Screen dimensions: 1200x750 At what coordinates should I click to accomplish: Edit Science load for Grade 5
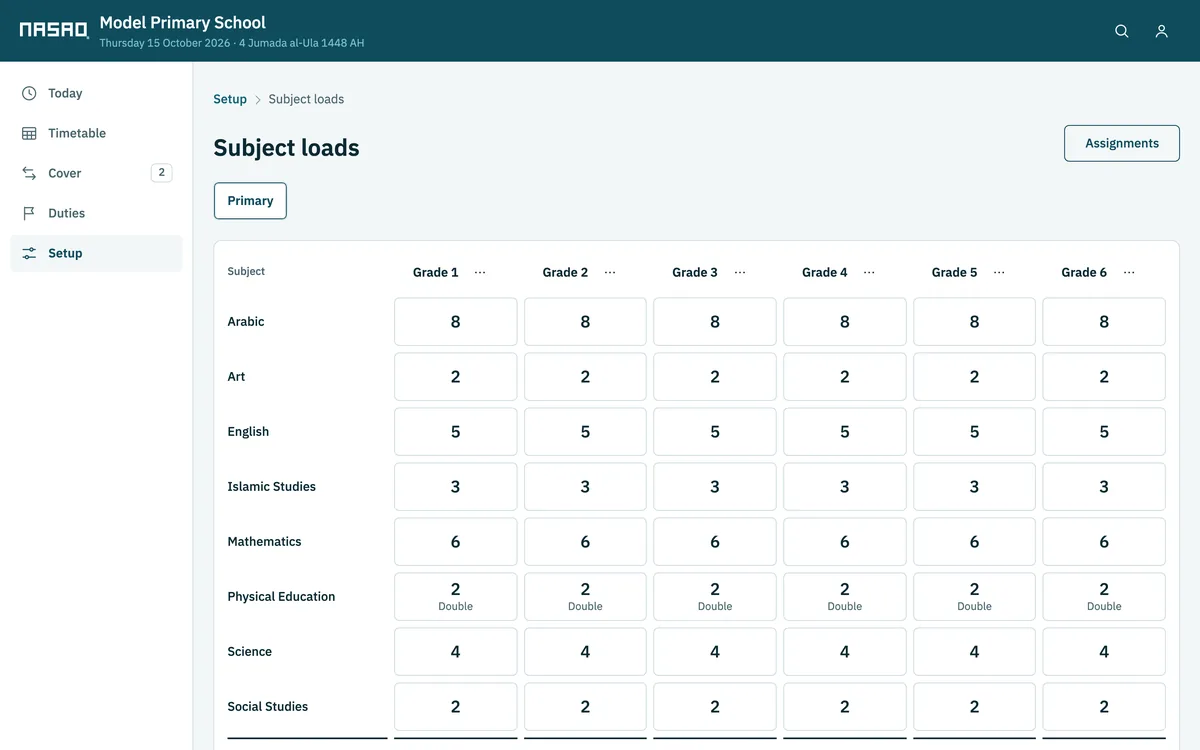[975, 652]
